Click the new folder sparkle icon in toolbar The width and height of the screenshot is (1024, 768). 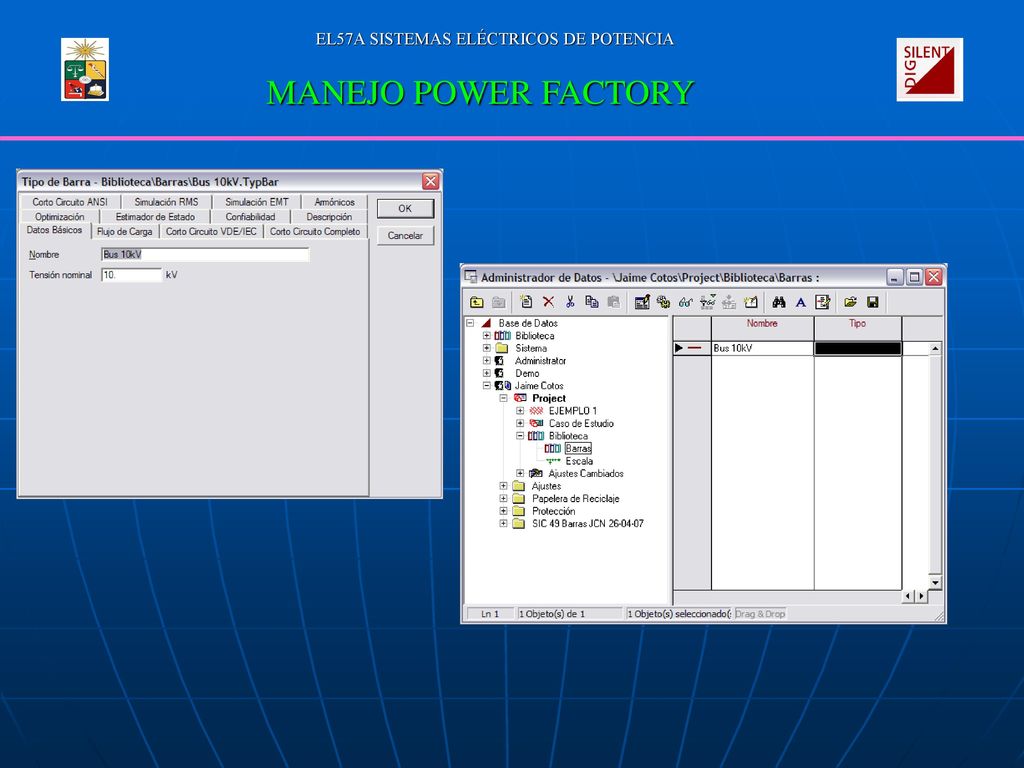[750, 302]
